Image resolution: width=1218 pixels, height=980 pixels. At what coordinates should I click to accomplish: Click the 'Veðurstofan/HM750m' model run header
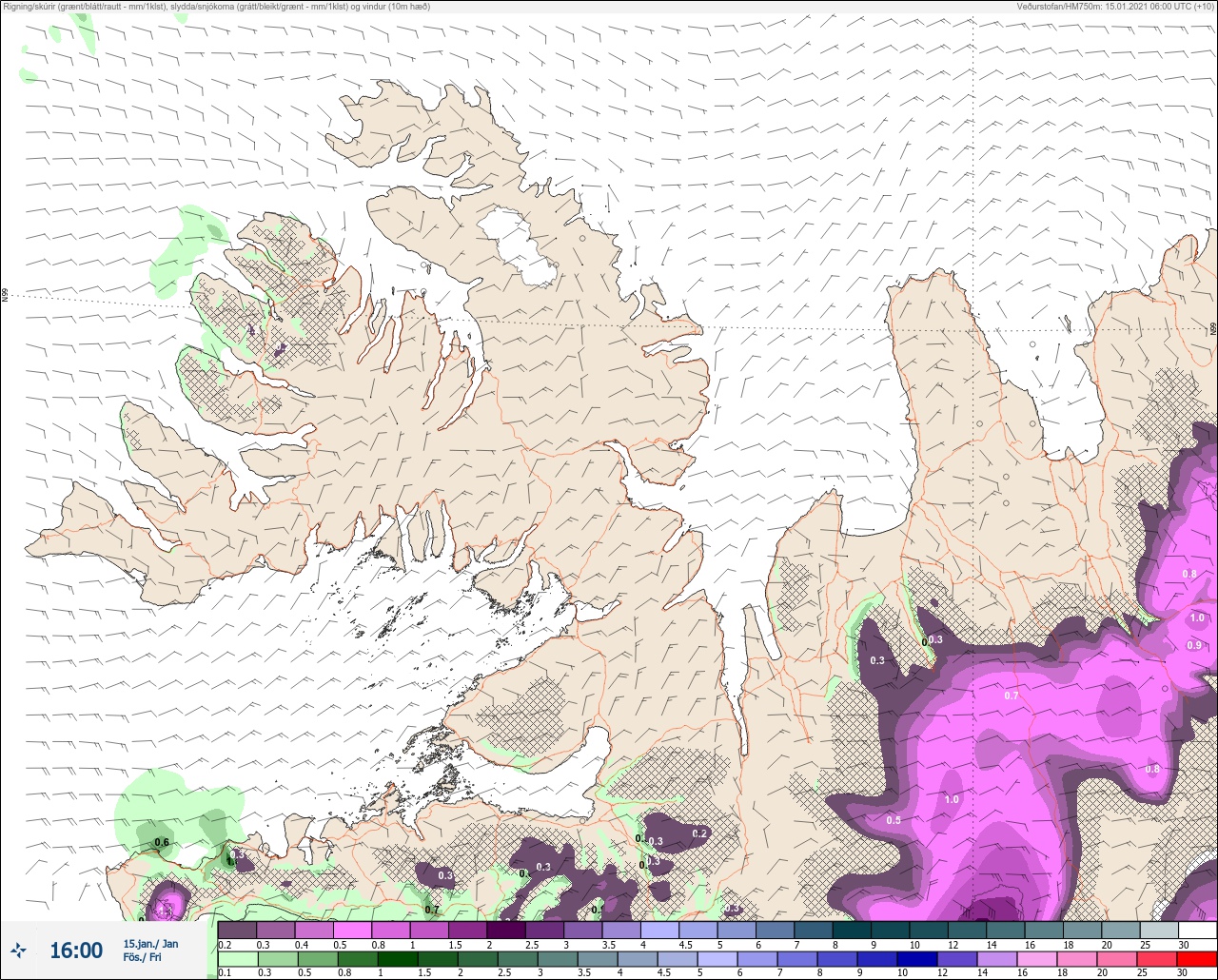(1115, 7)
